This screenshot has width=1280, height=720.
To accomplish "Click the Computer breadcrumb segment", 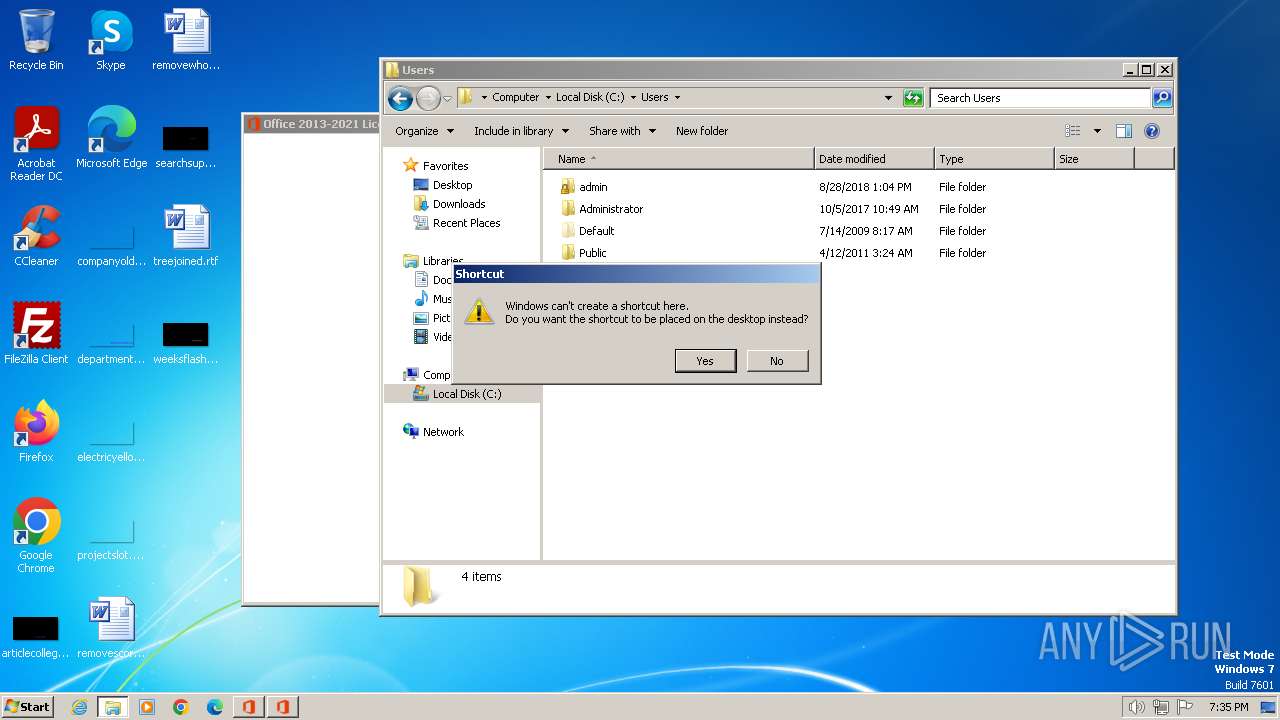I will 515,98.
